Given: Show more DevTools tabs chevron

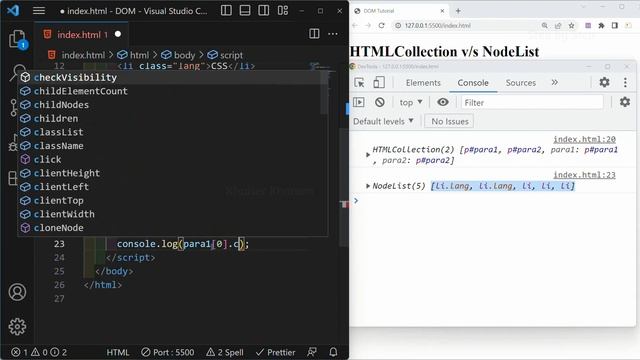Looking at the screenshot, I should tap(554, 82).
